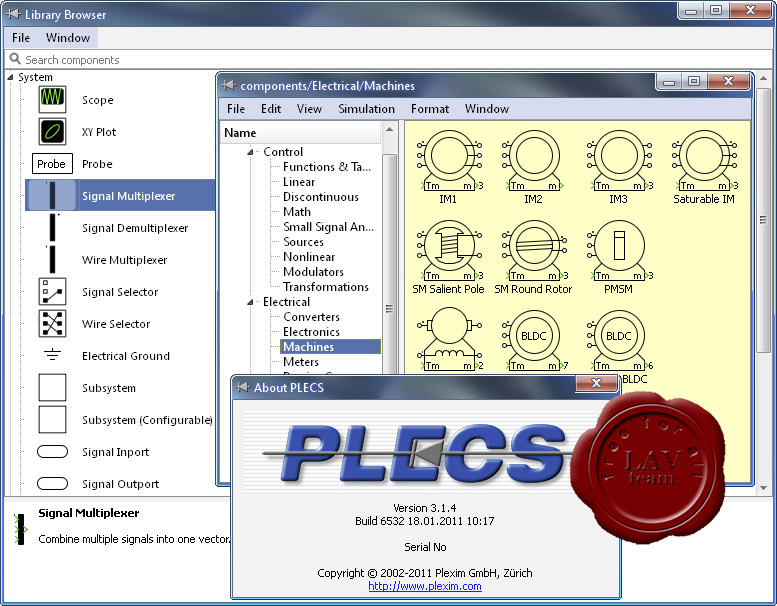Open Small Signal Analysis category
Screen dimensions: 777x606
pos(328,227)
